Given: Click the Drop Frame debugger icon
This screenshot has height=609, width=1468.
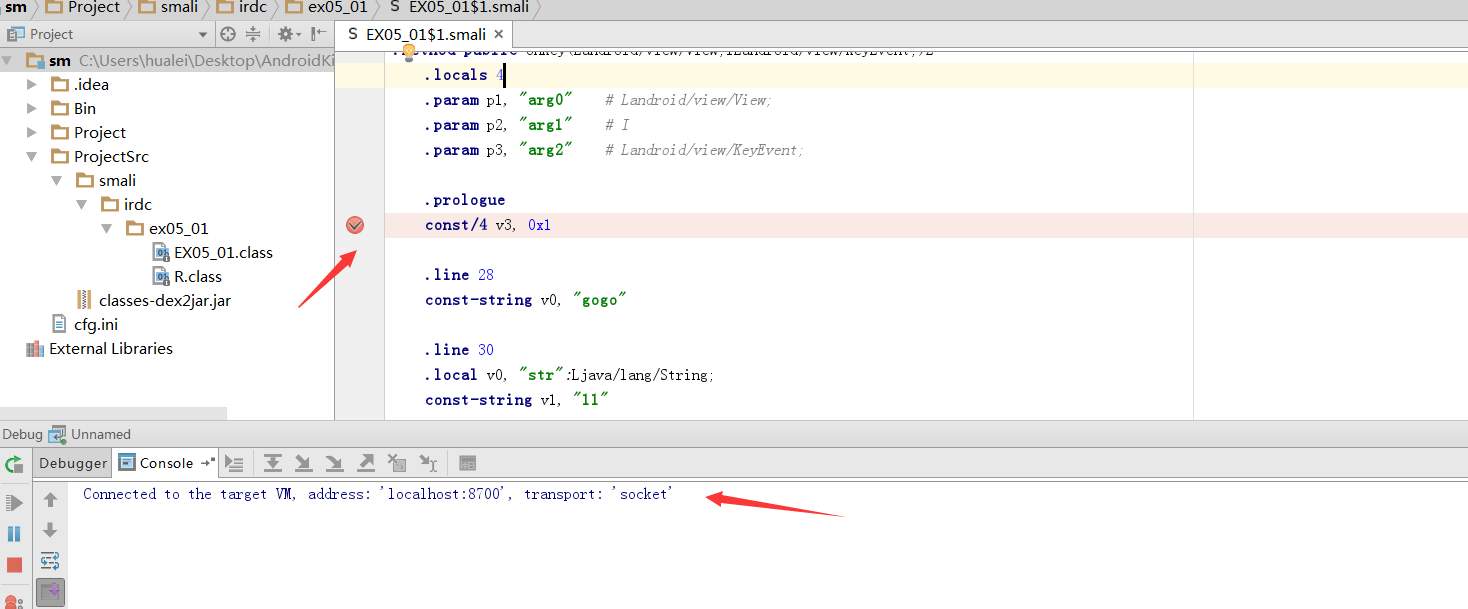Looking at the screenshot, I should [x=397, y=463].
